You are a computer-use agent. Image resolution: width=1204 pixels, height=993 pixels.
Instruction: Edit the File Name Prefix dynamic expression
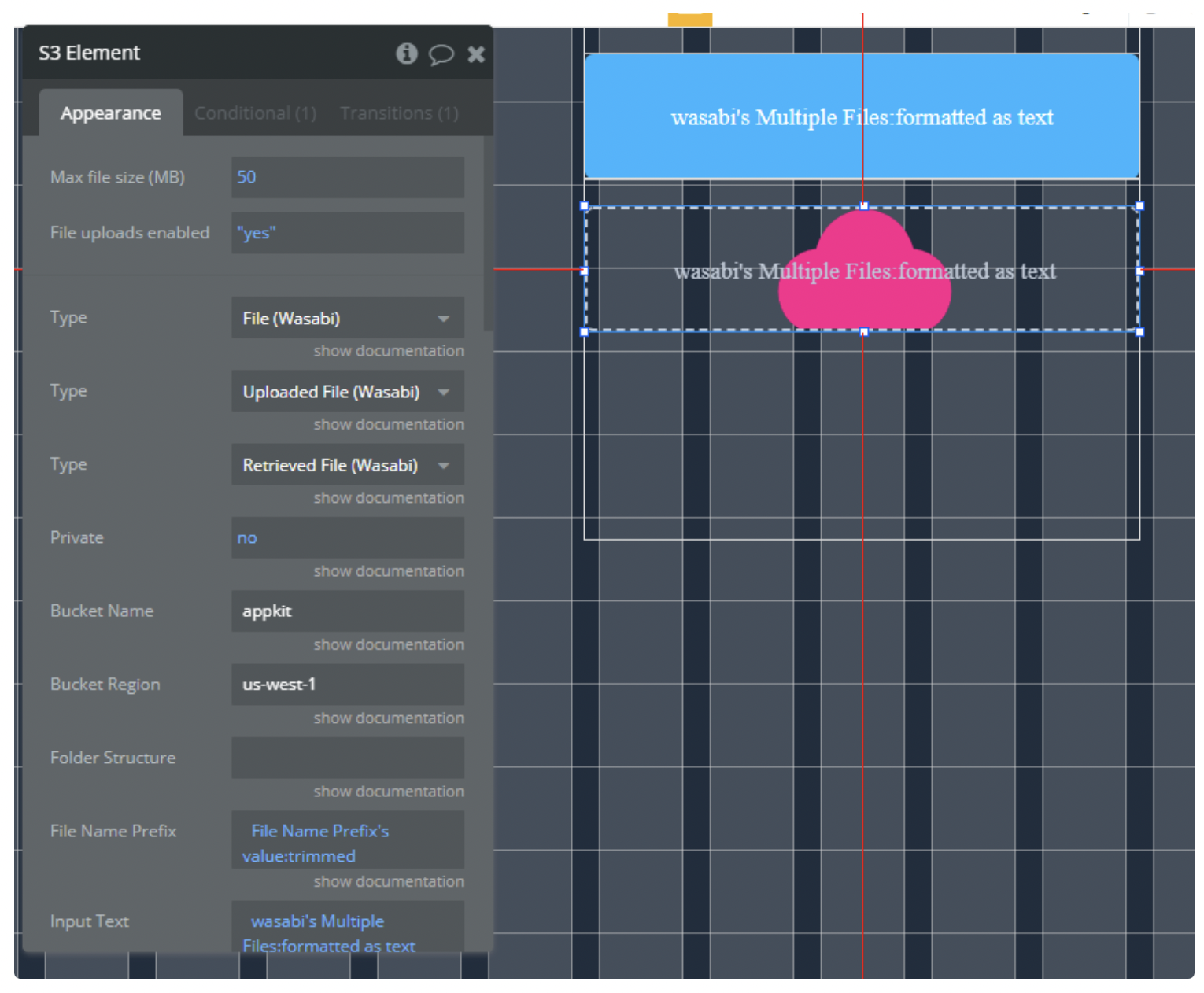click(348, 840)
